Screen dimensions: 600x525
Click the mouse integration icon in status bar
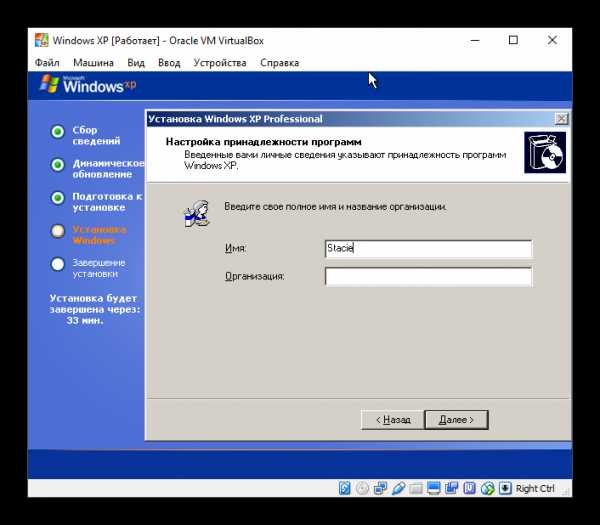[x=487, y=489]
